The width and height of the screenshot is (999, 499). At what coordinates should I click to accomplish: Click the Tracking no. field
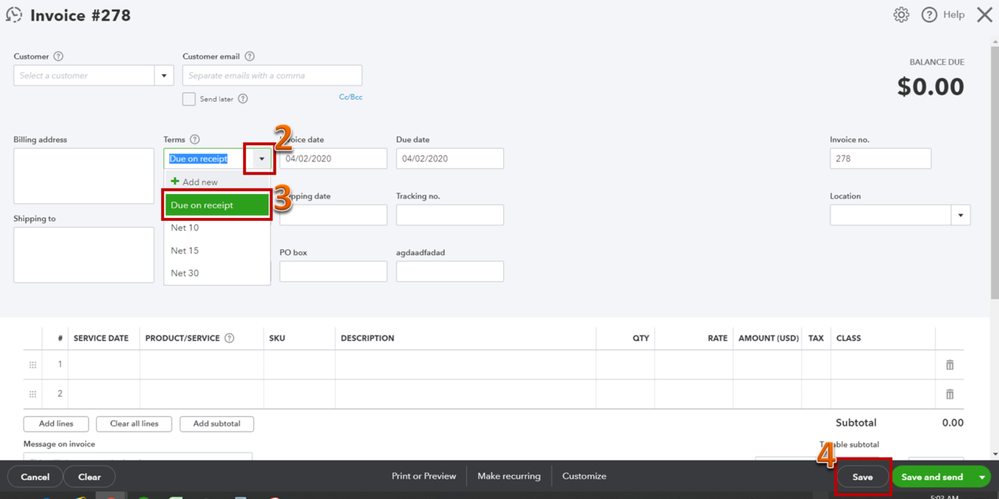pos(450,215)
